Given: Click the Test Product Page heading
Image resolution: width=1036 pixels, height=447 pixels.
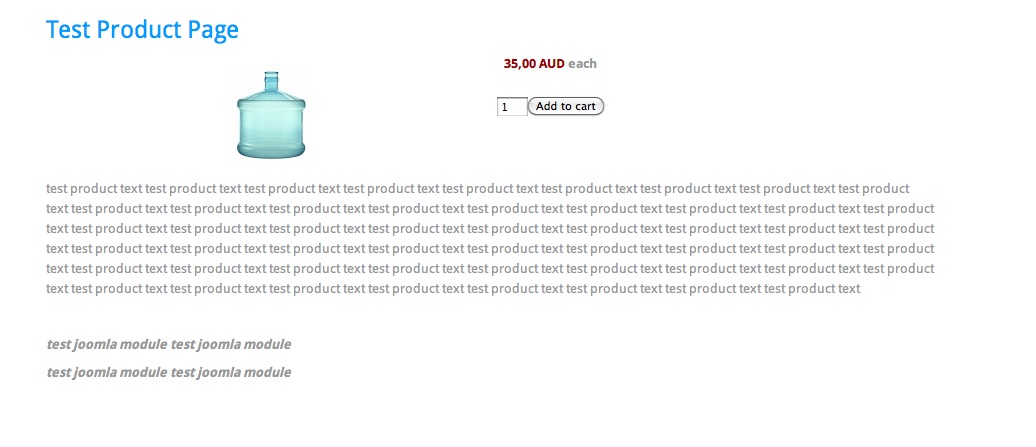Looking at the screenshot, I should tap(142, 30).
